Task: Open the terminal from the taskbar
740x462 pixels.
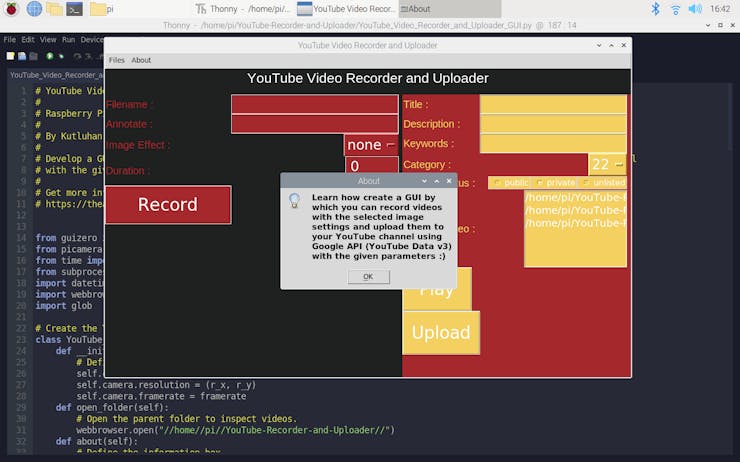Action: click(75, 9)
